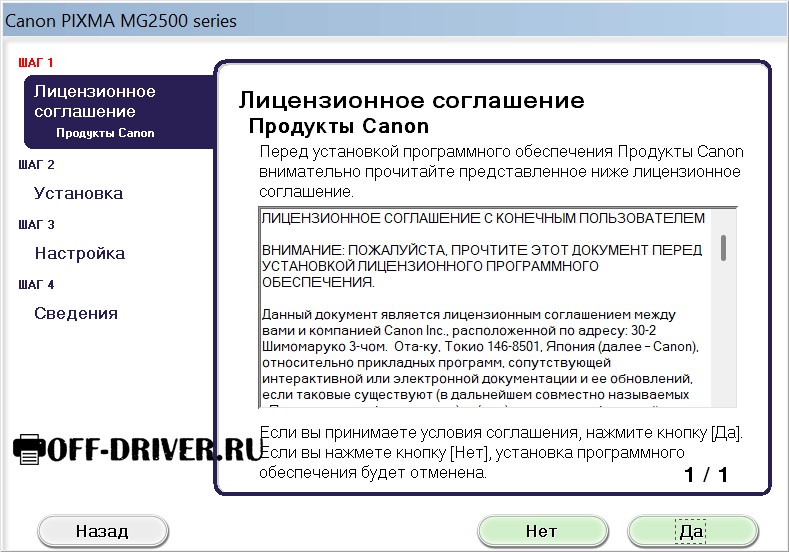Click the ШАГ 4 label
This screenshot has height=552, width=789.
pos(36,284)
